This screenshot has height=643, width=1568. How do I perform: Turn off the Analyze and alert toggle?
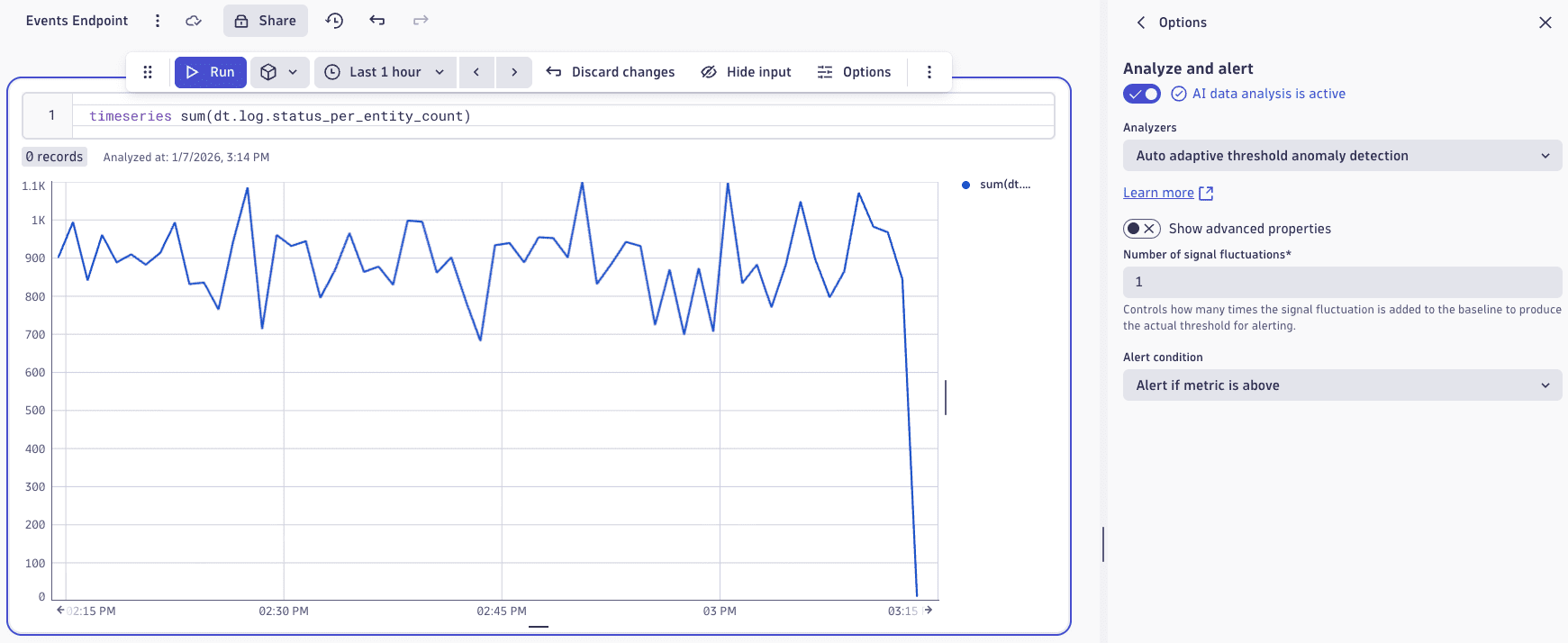pyautogui.click(x=1142, y=94)
